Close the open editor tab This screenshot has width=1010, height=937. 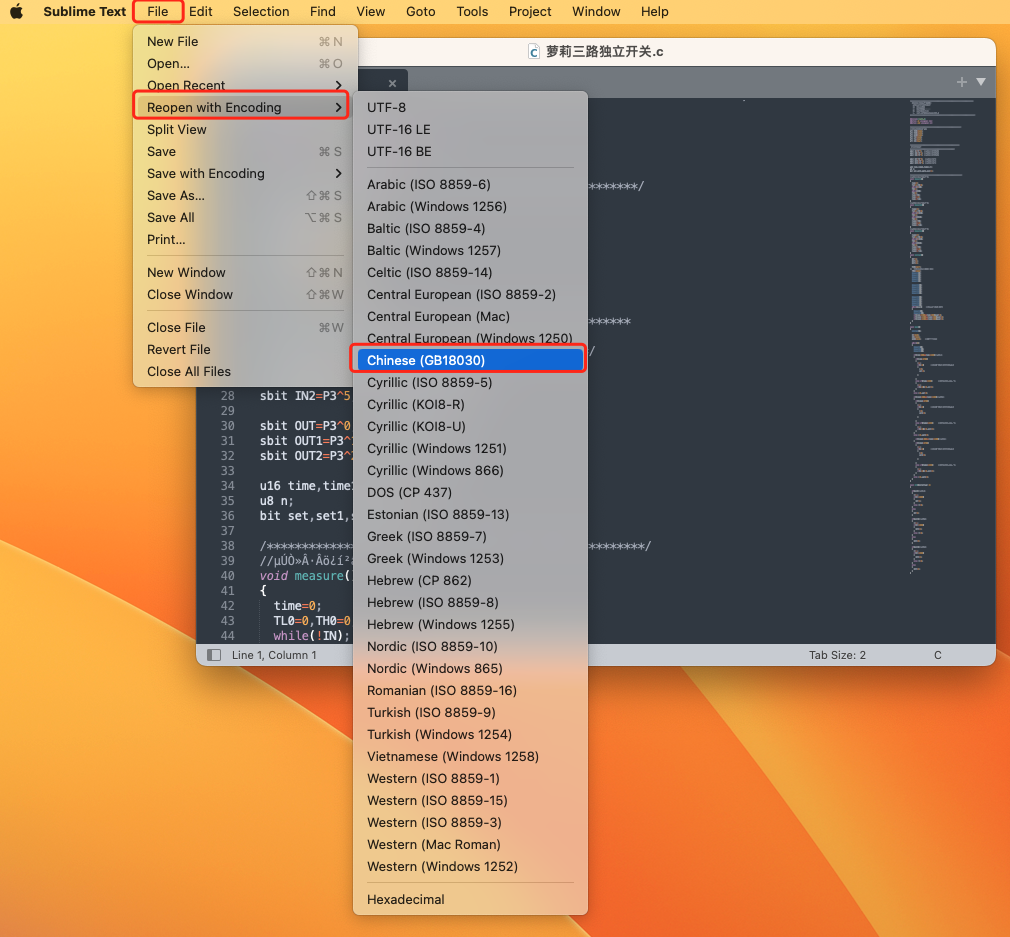(392, 83)
